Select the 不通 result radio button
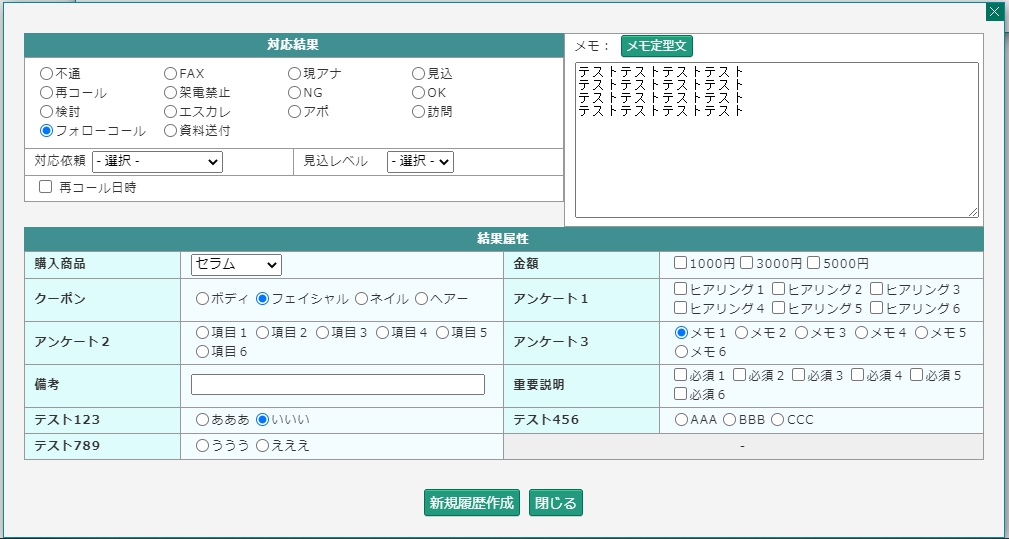This screenshot has width=1009, height=539. click(46, 74)
